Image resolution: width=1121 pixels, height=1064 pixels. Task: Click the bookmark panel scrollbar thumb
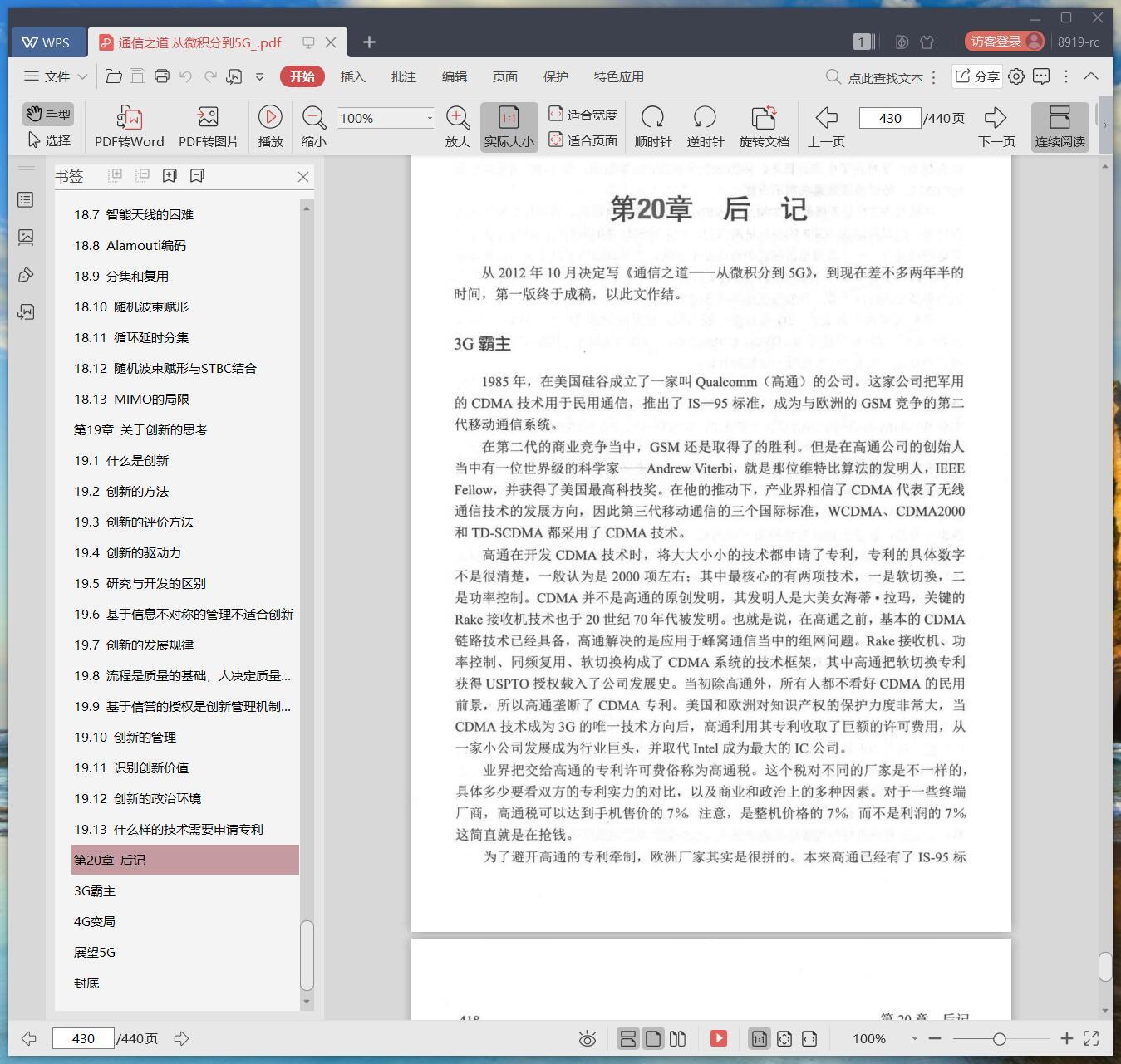pos(307,954)
